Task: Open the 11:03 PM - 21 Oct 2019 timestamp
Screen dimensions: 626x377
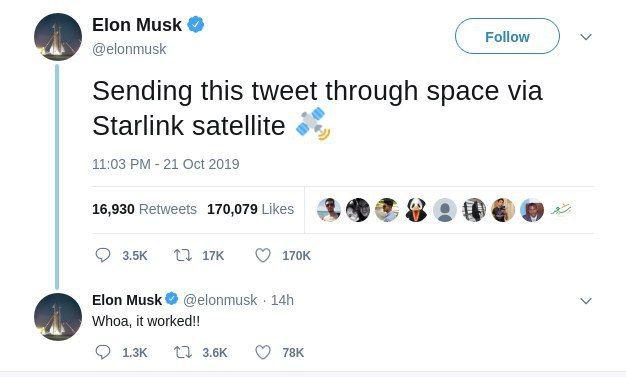Action: 166,164
